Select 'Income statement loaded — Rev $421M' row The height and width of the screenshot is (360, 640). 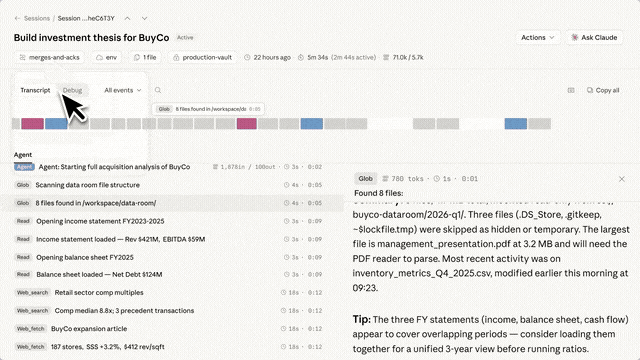[171, 239]
